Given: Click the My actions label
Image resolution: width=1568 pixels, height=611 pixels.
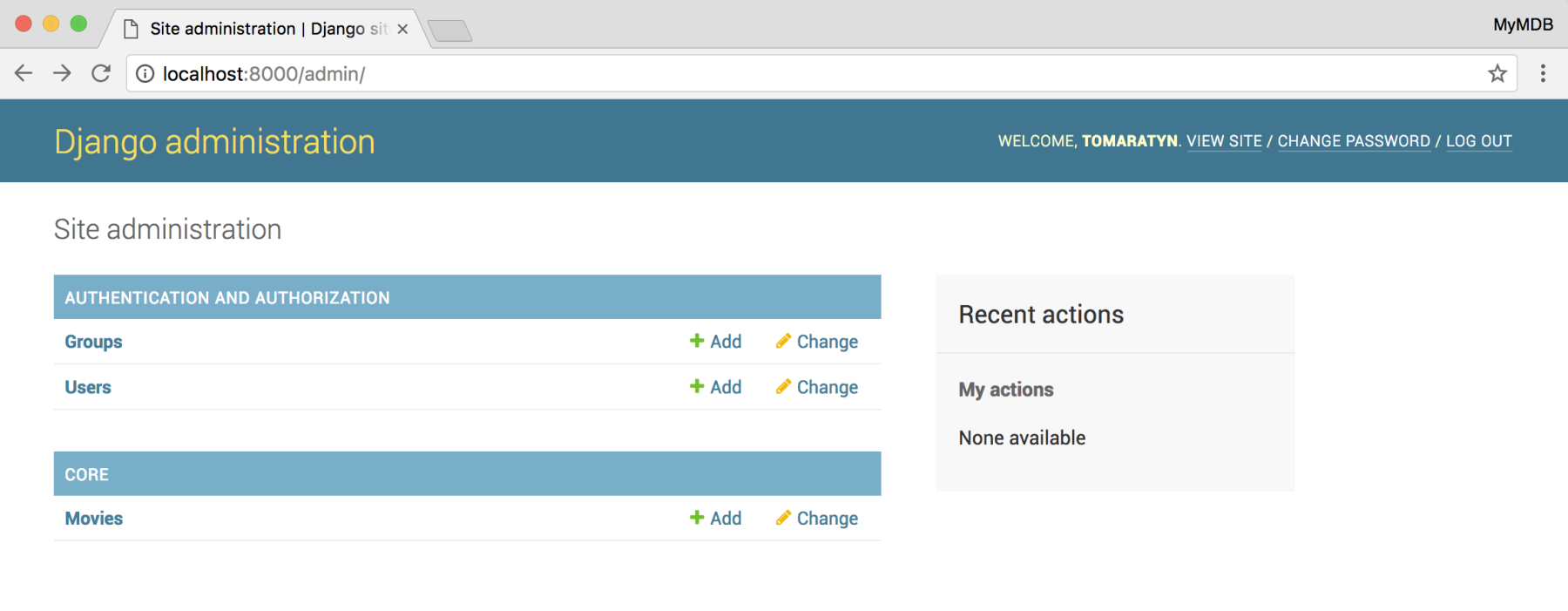Looking at the screenshot, I should pos(1006,390).
